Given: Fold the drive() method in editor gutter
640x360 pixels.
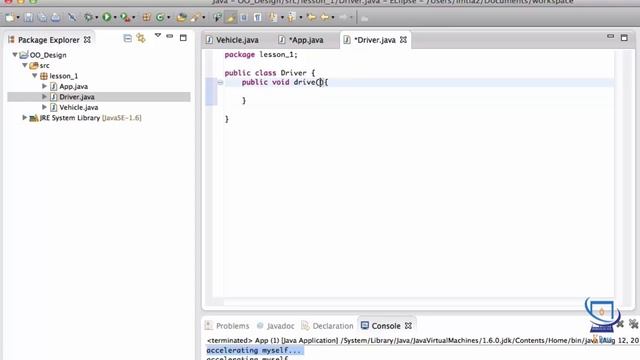Looking at the screenshot, I should tap(220, 82).
